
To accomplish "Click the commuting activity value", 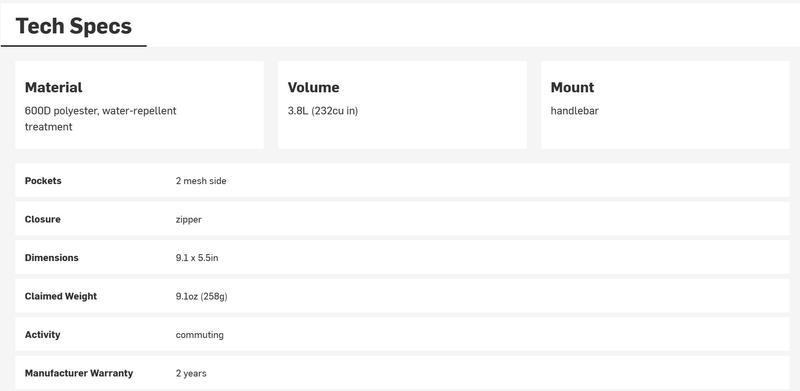I will click(x=199, y=335).
